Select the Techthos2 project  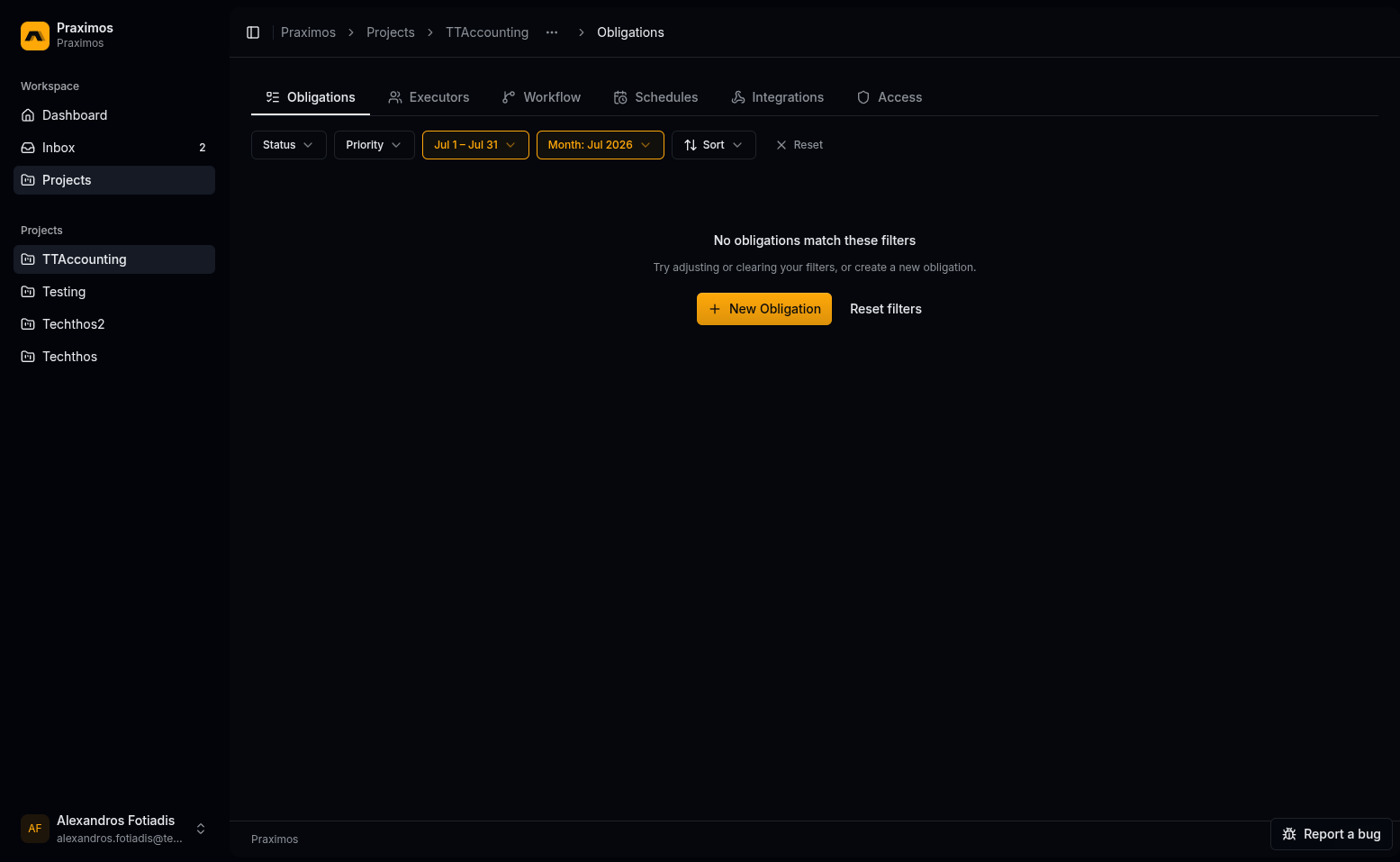click(114, 324)
